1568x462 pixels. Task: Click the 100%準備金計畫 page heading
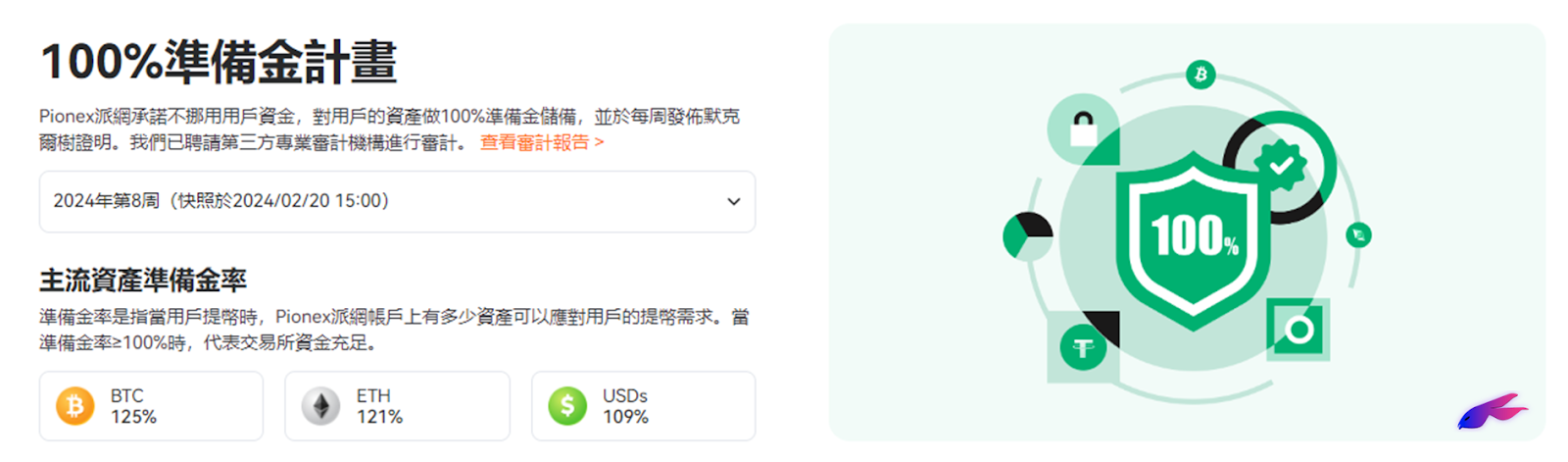point(219,61)
